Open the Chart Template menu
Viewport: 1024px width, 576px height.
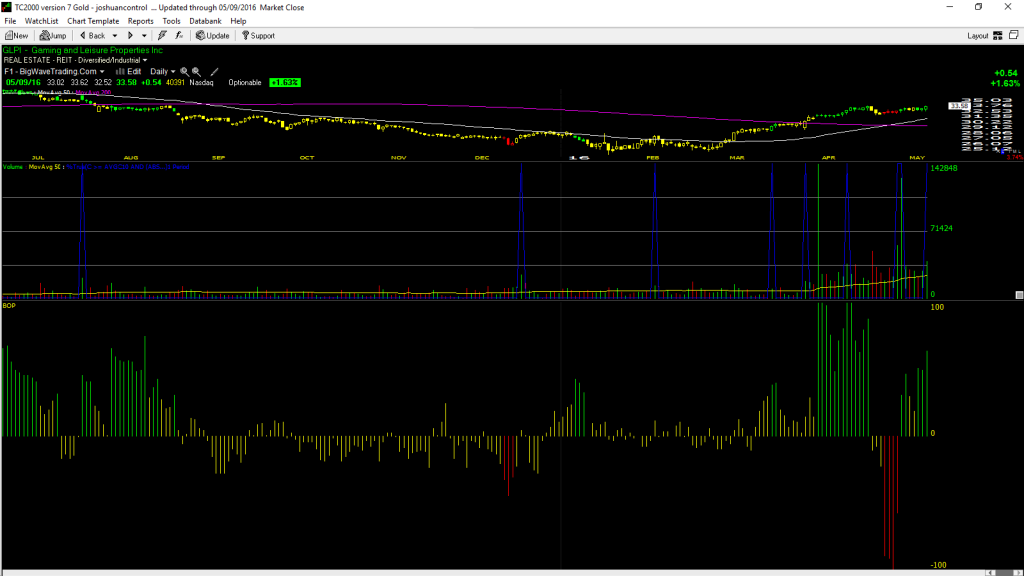tap(93, 21)
